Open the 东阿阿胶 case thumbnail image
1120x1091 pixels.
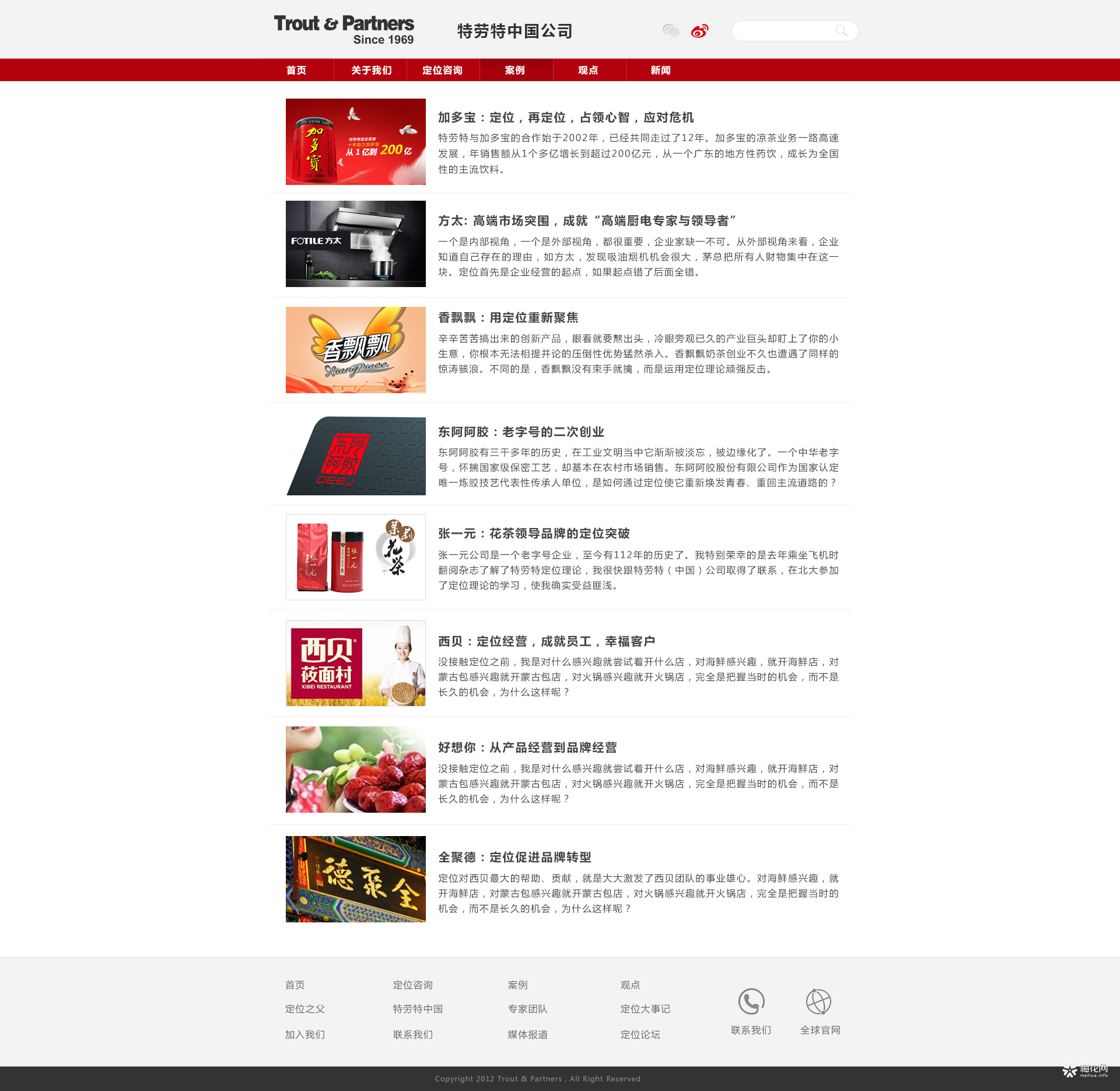[356, 456]
